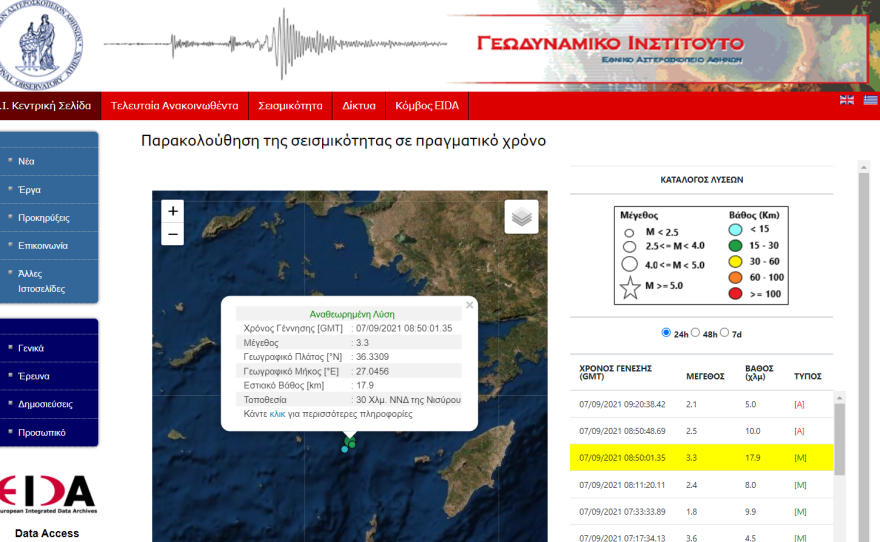Select the 48h time range
Image resolution: width=880 pixels, height=542 pixels.
click(695, 333)
